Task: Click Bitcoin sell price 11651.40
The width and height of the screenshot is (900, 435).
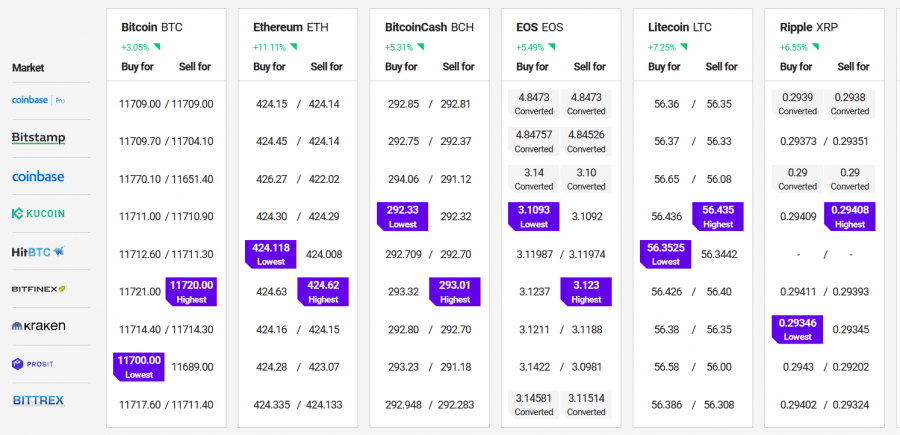Action: click(x=192, y=179)
